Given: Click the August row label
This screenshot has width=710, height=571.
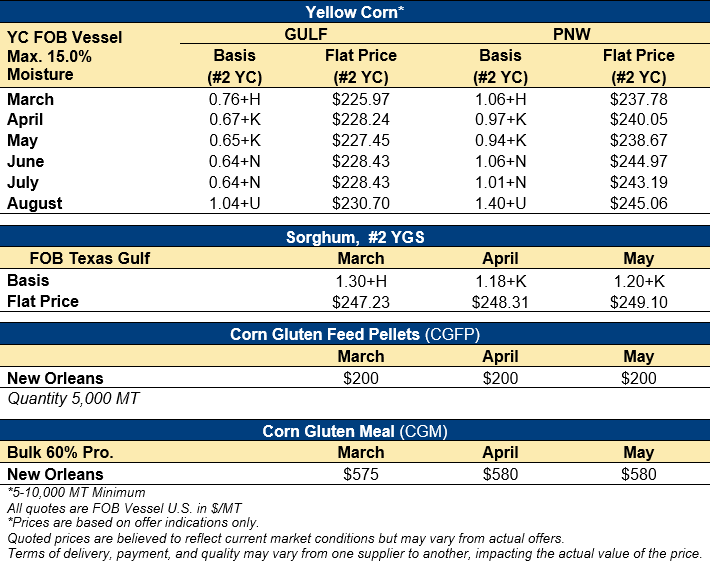Looking at the screenshot, I should [x=35, y=203].
